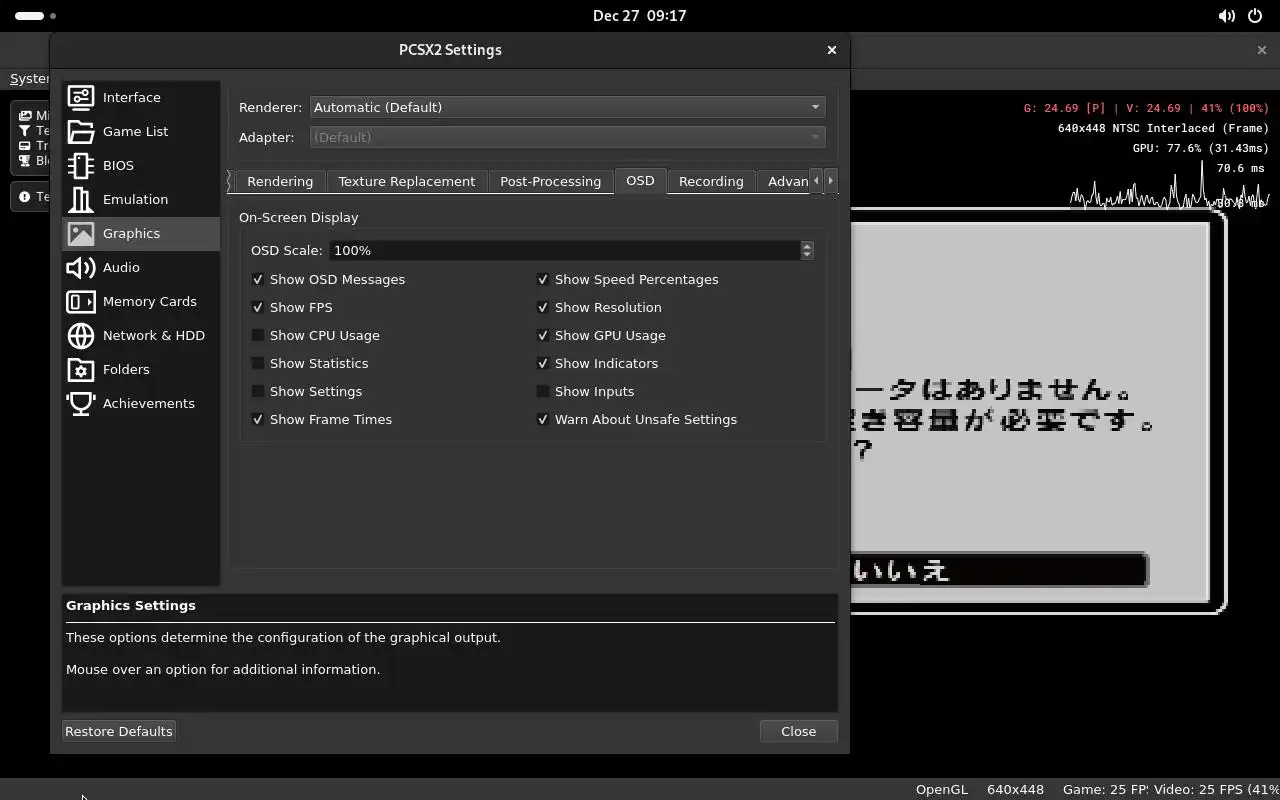This screenshot has height=800, width=1280.
Task: Open the Achievements trophy icon
Action: 81,403
